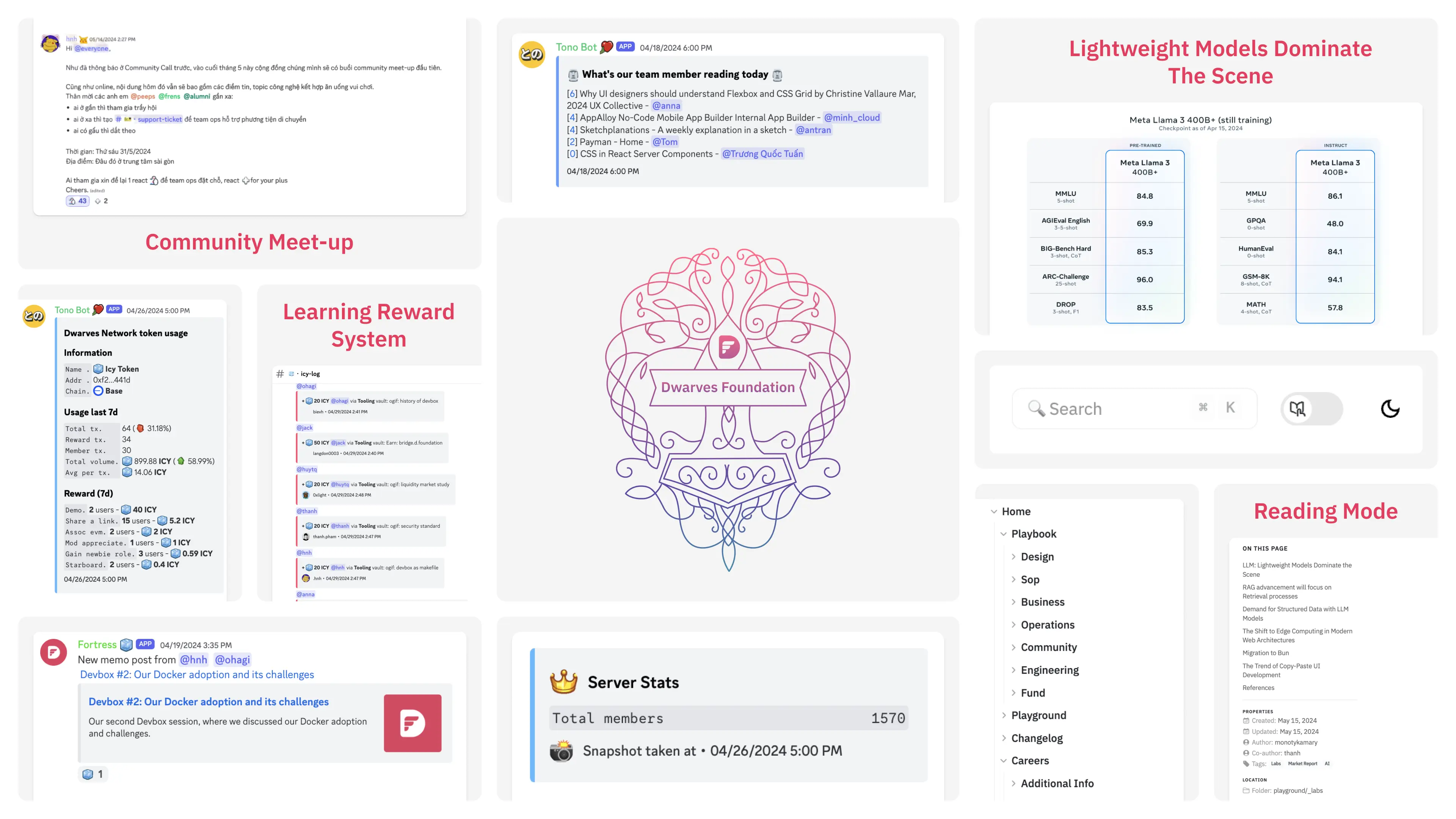Image resolution: width=1456 pixels, height=819 pixels.
Task: Click the 2 plus reaction on meet-up post
Action: [x=101, y=201]
